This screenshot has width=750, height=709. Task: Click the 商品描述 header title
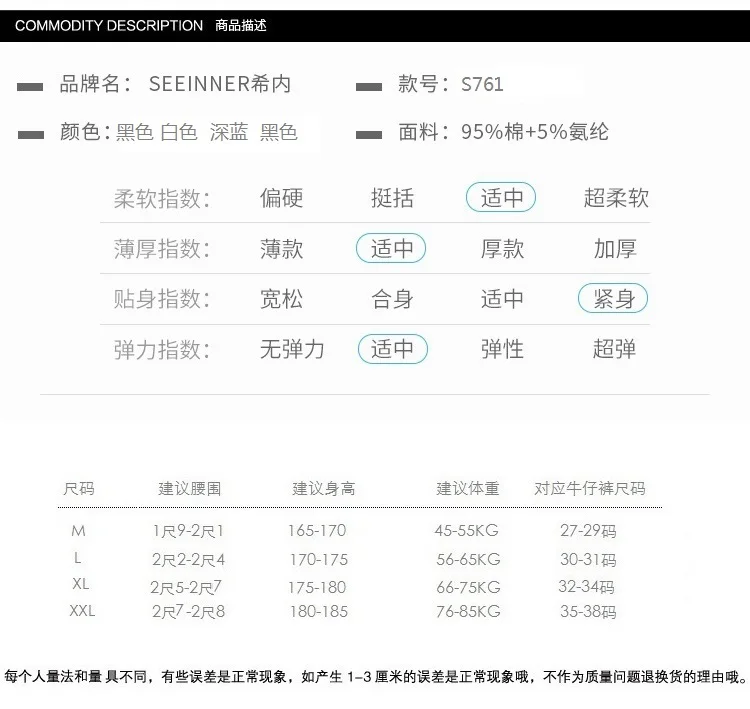pos(241,25)
